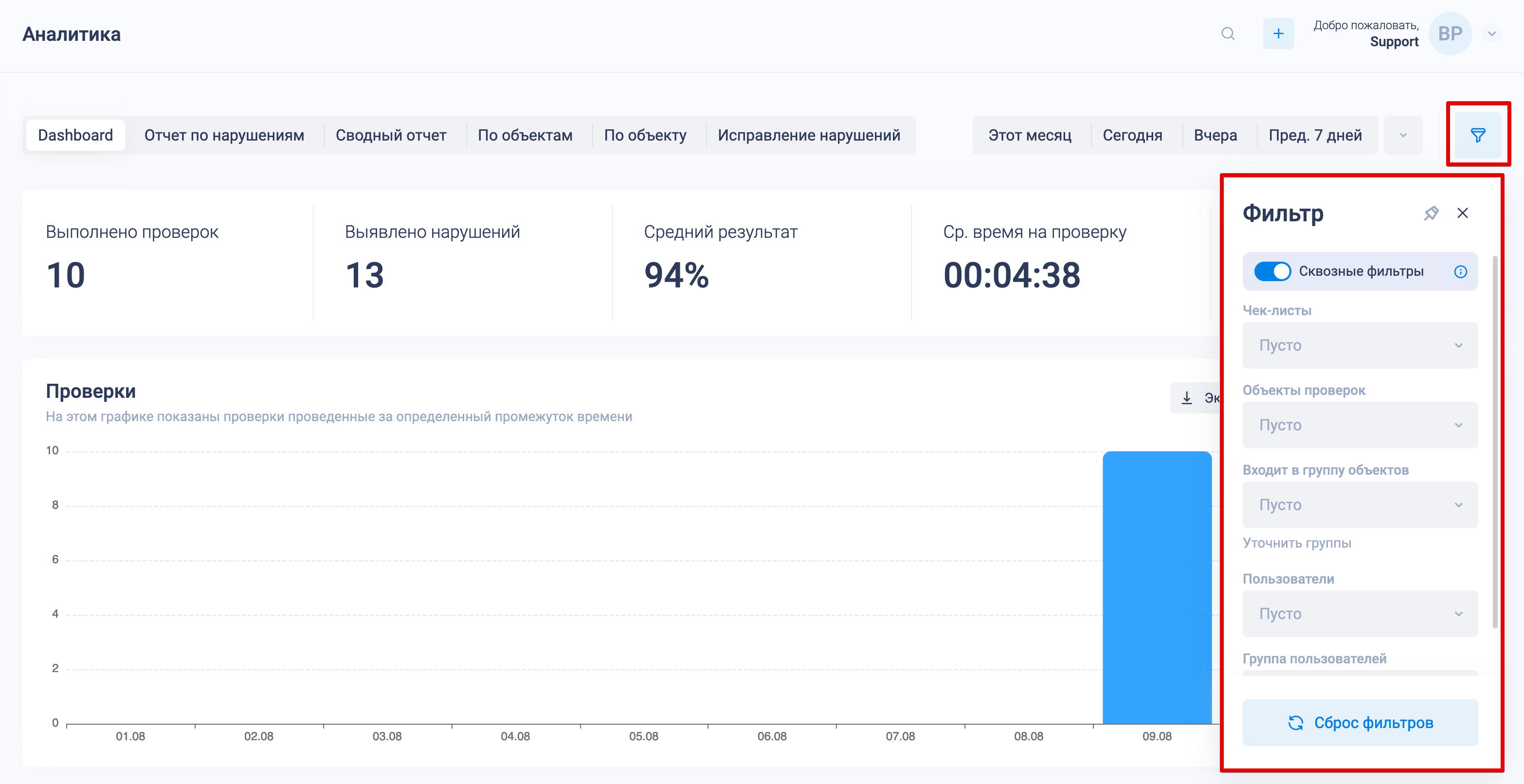Click the filter panel scrollbar

pyautogui.click(x=1495, y=441)
